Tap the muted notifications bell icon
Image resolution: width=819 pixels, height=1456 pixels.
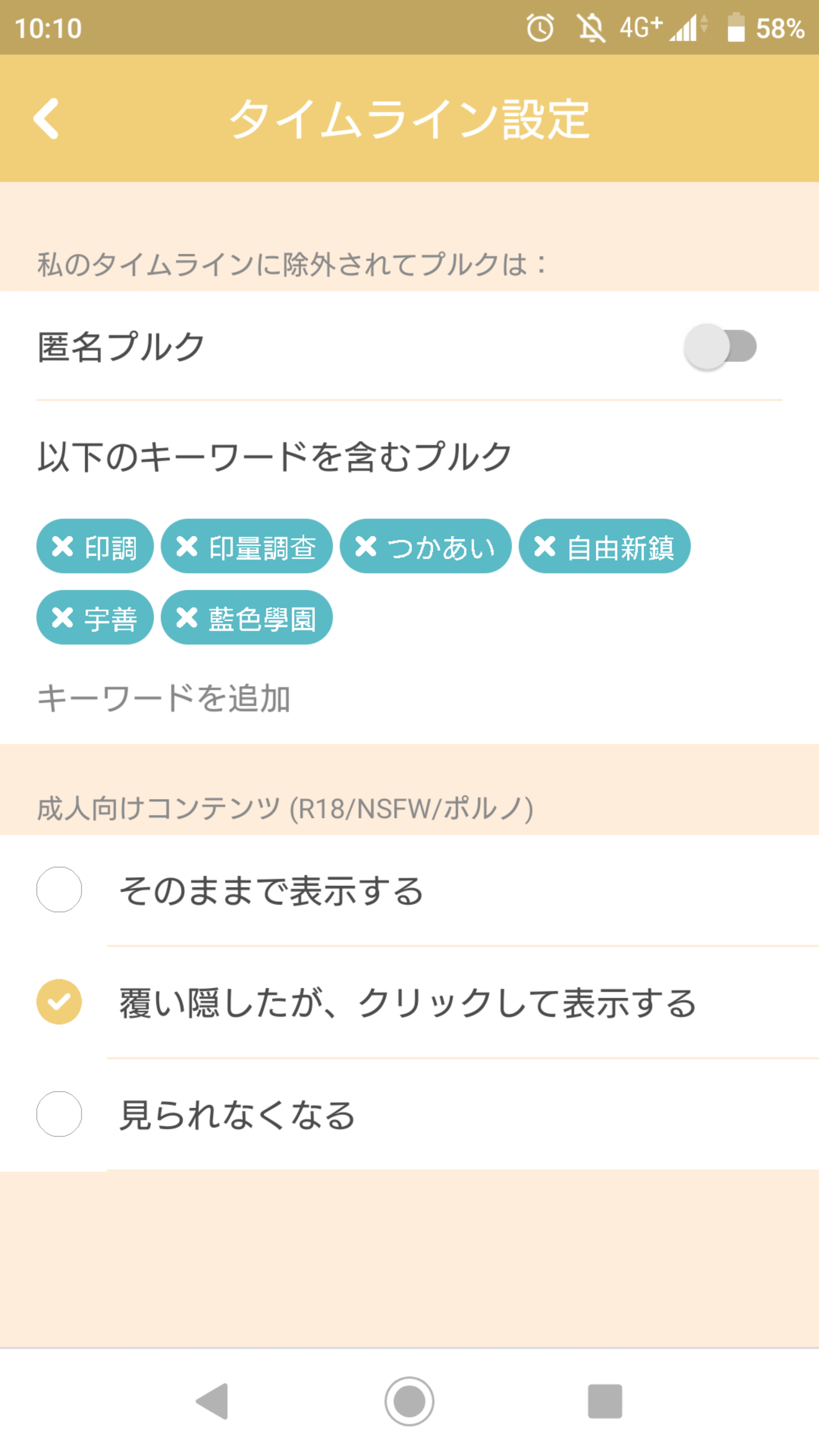click(591, 28)
